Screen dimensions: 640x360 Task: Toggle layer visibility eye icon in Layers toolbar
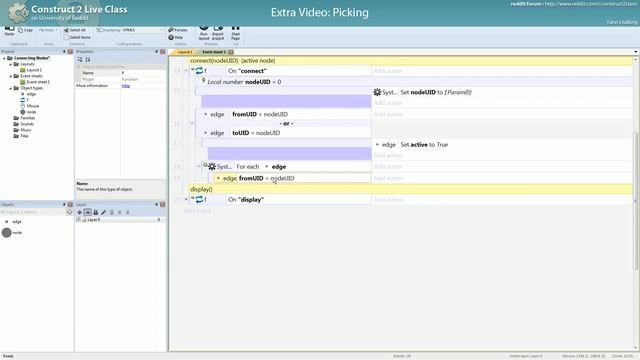click(x=88, y=212)
